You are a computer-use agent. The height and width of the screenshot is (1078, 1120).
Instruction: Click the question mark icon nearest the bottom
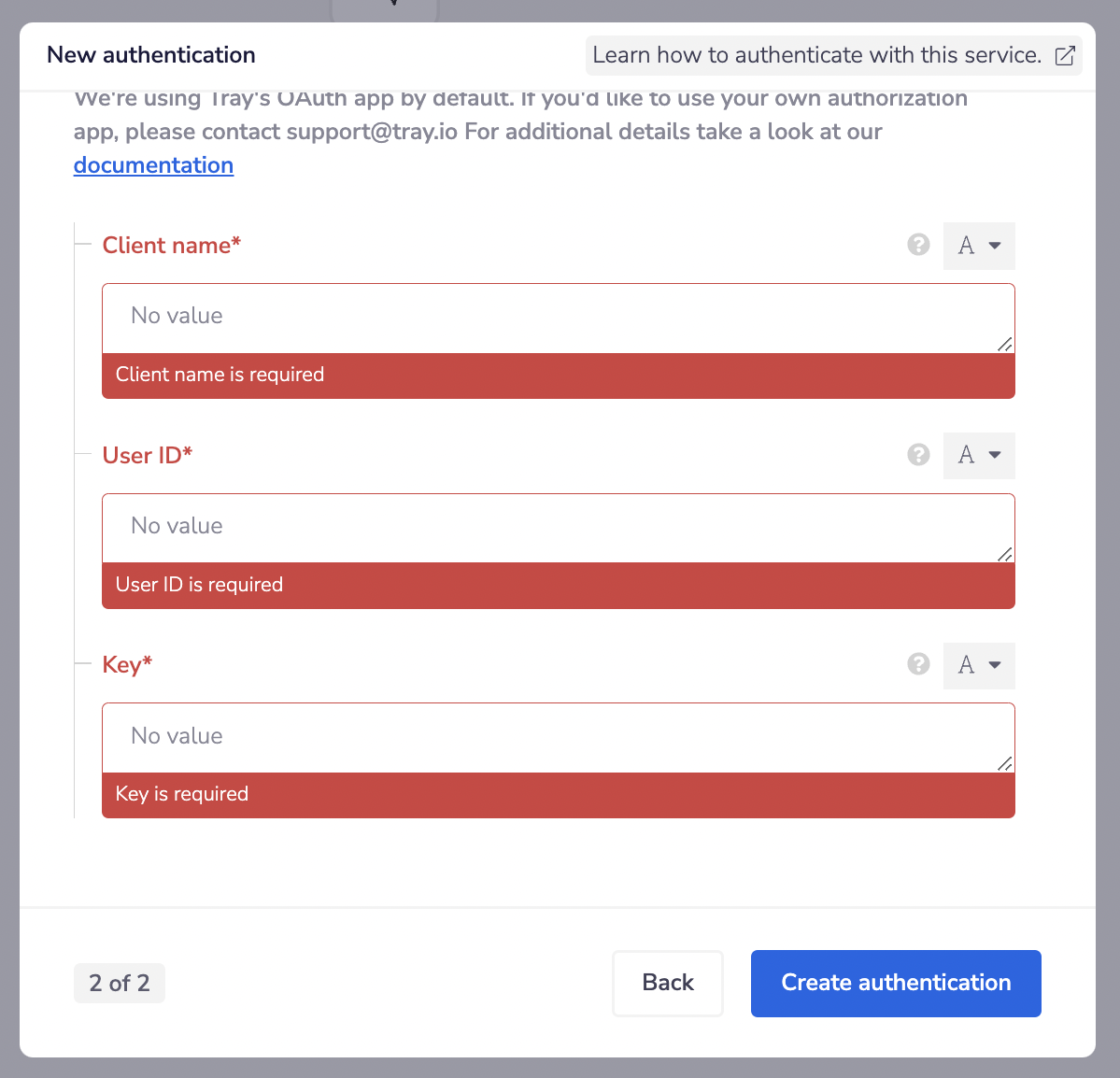tap(918, 664)
